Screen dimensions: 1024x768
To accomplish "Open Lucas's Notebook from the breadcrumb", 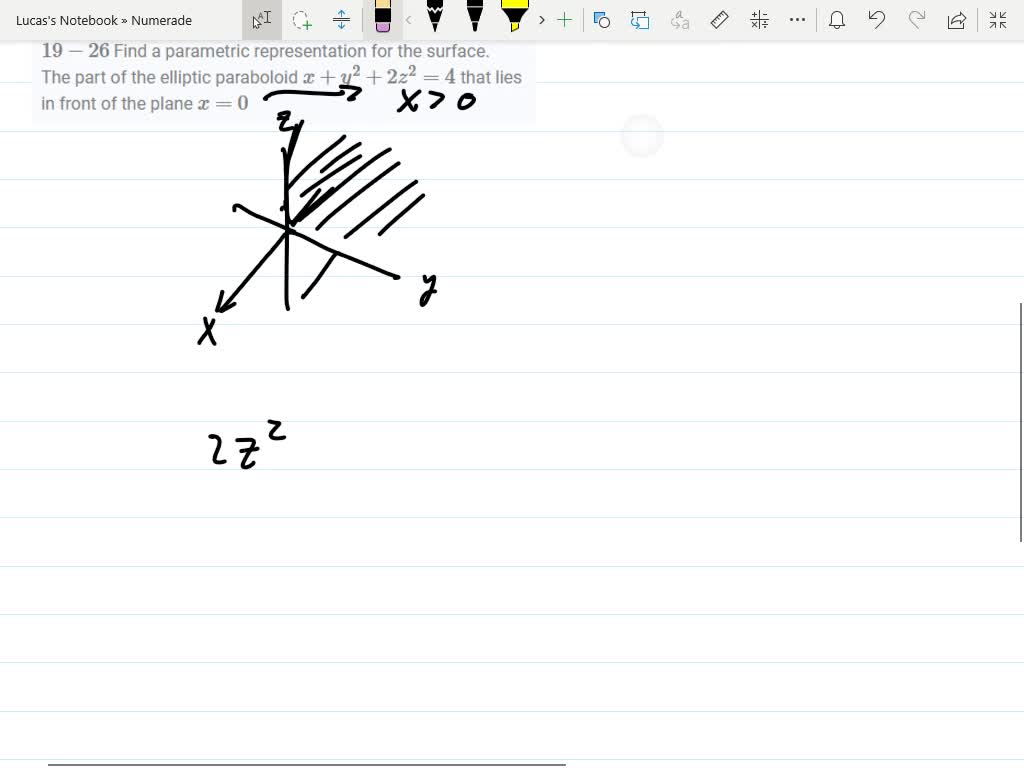I will point(65,20).
